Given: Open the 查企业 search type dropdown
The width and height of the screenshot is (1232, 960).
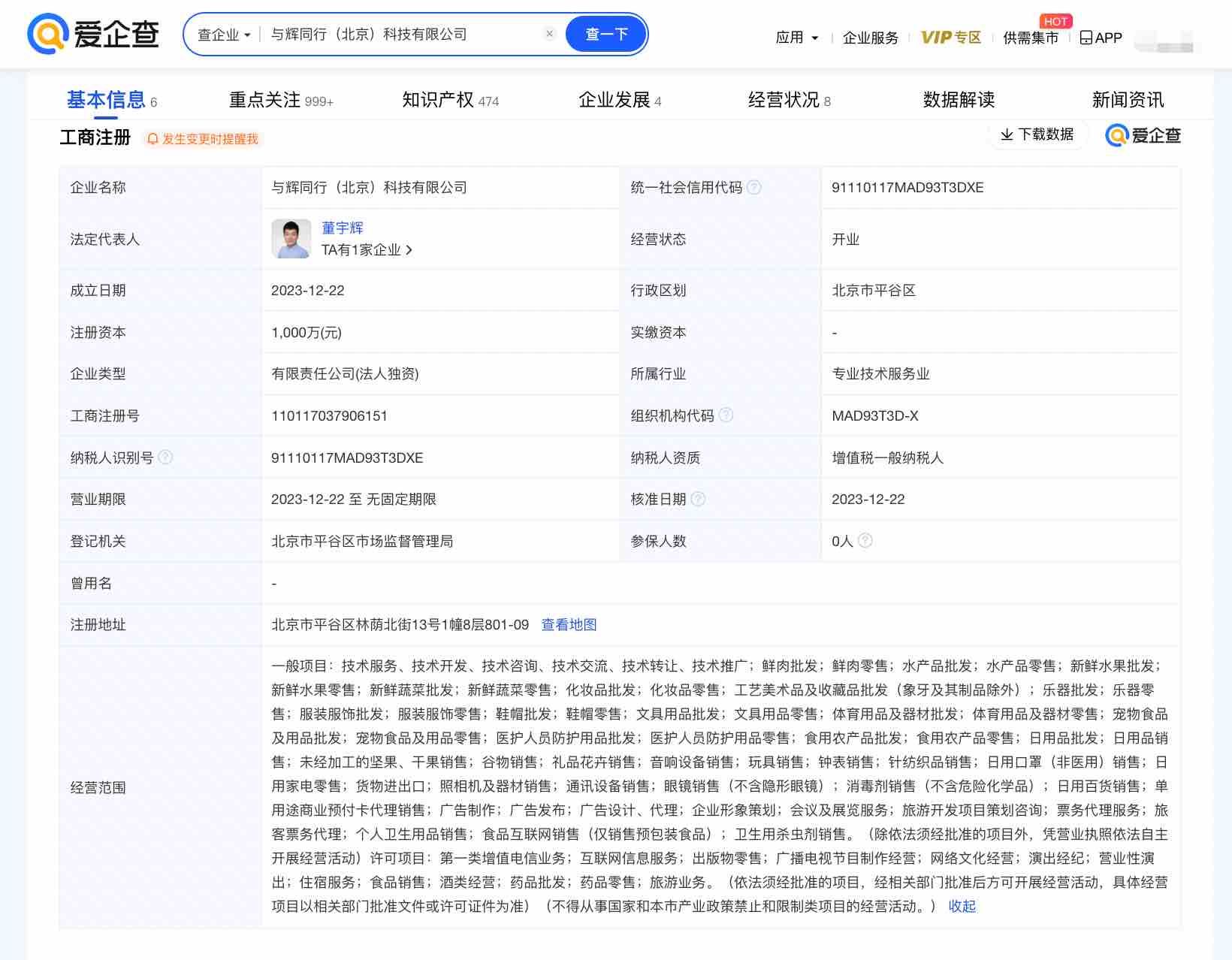Looking at the screenshot, I should click(x=223, y=35).
